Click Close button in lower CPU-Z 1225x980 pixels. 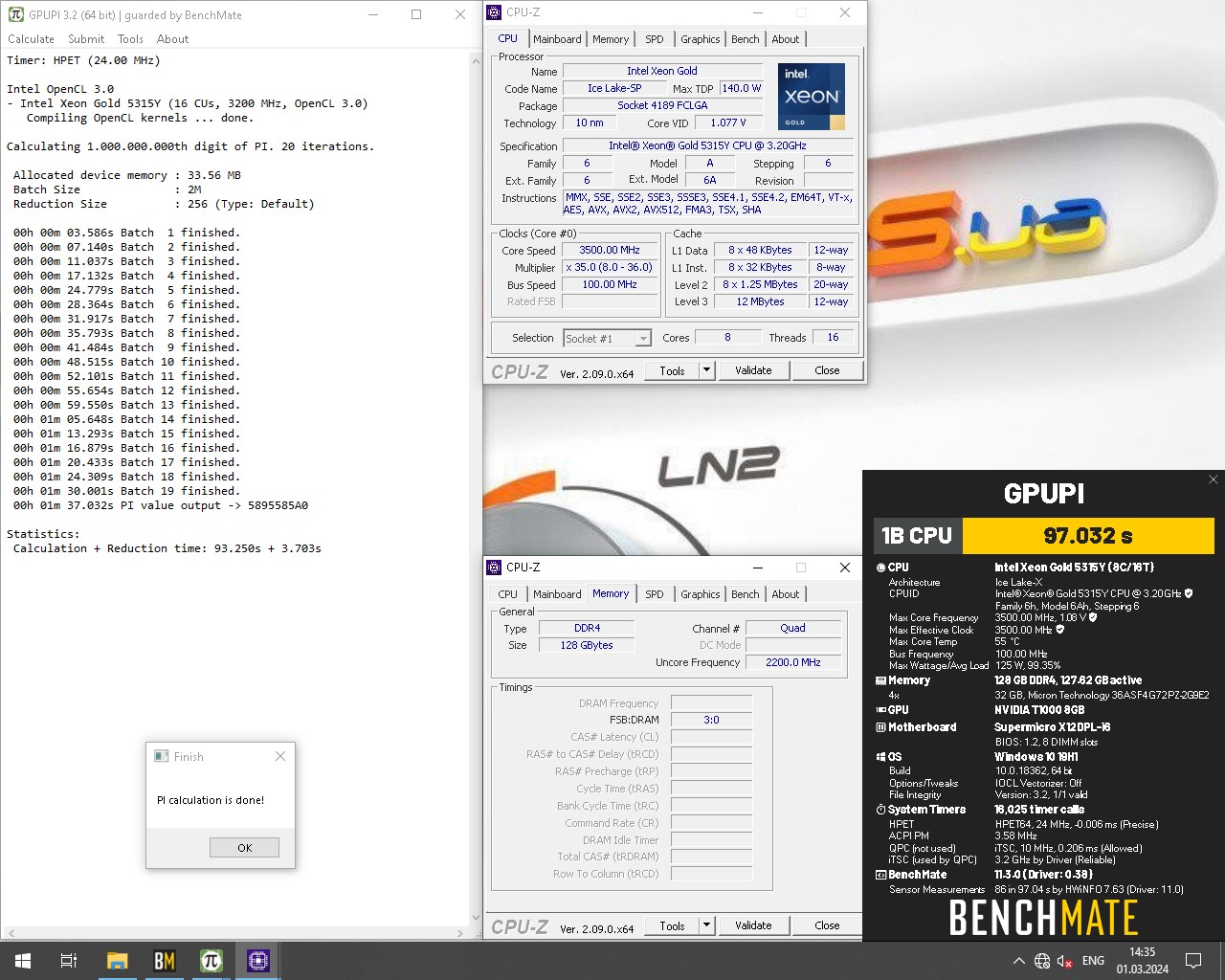pyautogui.click(x=827, y=925)
